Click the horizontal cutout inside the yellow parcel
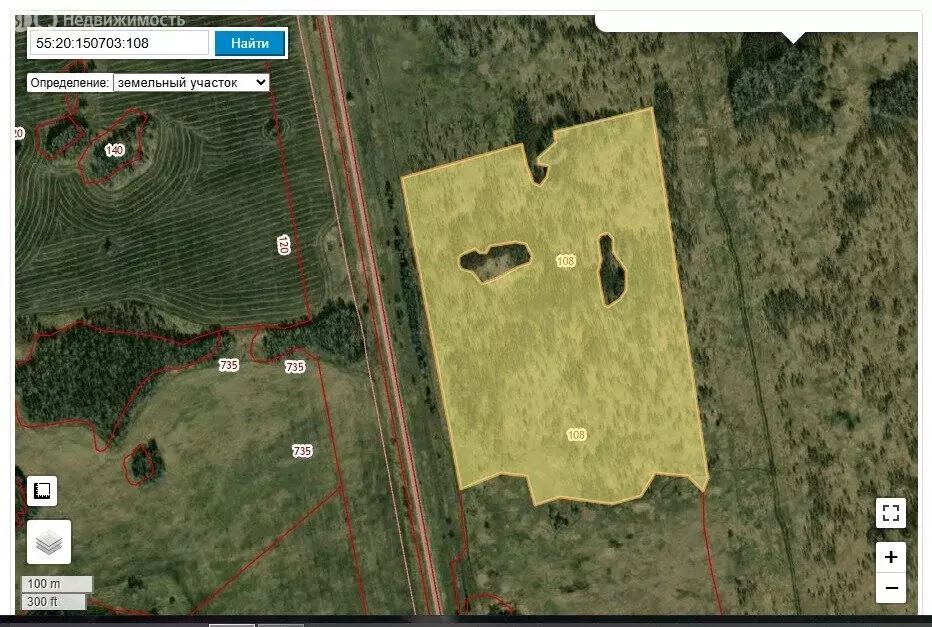Image resolution: width=932 pixels, height=627 pixels. pyautogui.click(x=494, y=262)
